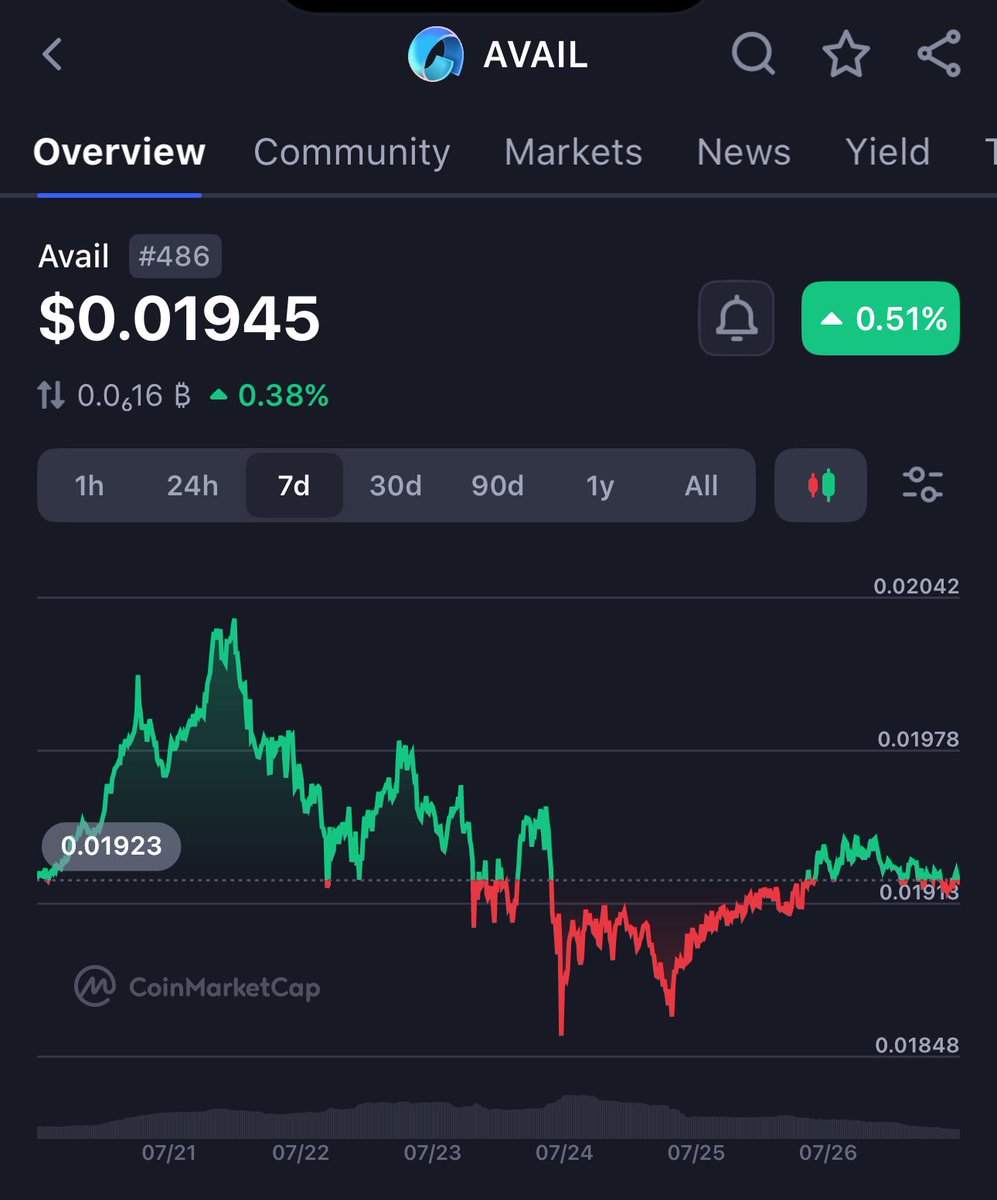Tap the Avail coin name label
The height and width of the screenshot is (1200, 997).
point(74,257)
